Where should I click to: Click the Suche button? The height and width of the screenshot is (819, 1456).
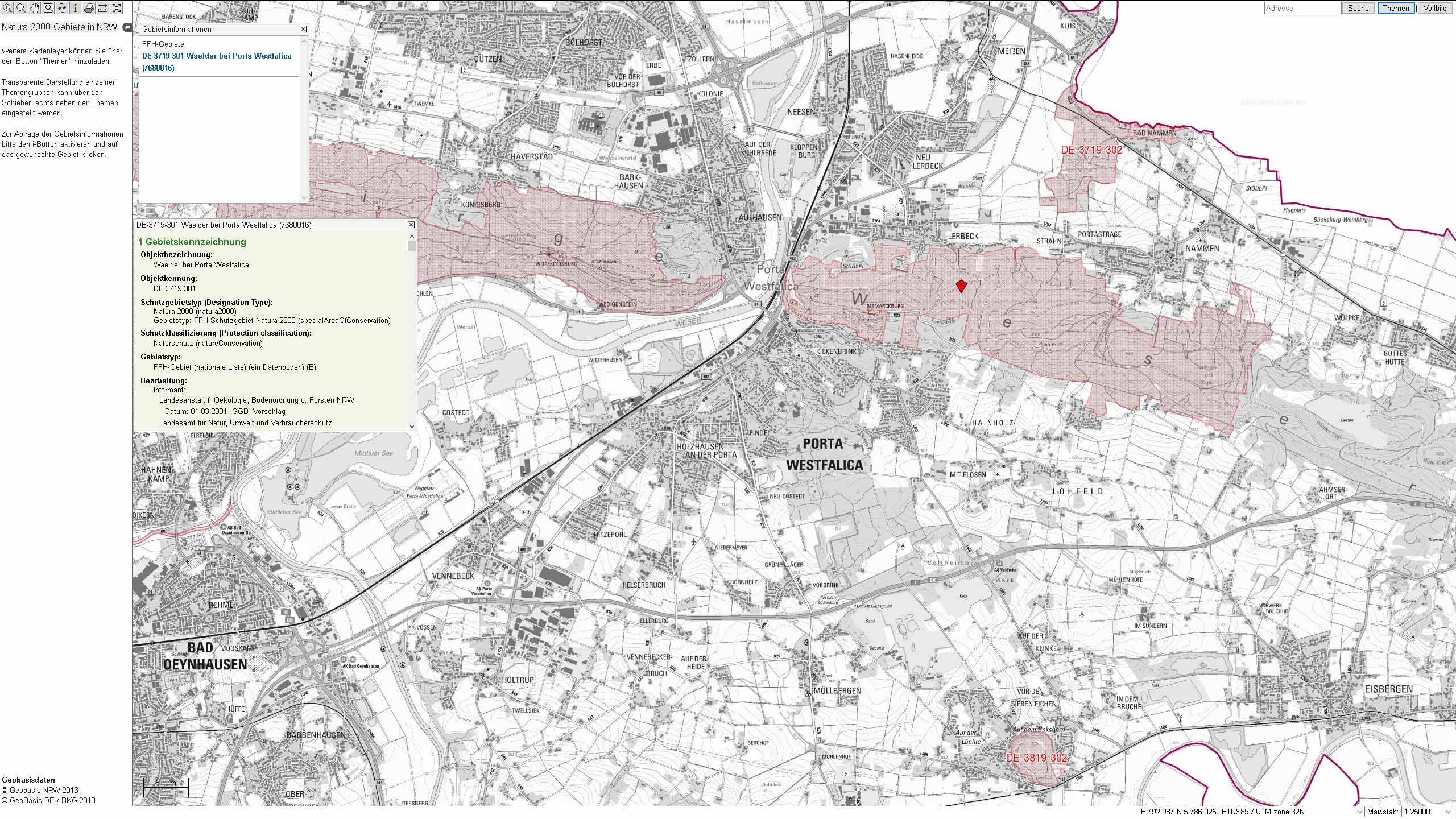1358,8
